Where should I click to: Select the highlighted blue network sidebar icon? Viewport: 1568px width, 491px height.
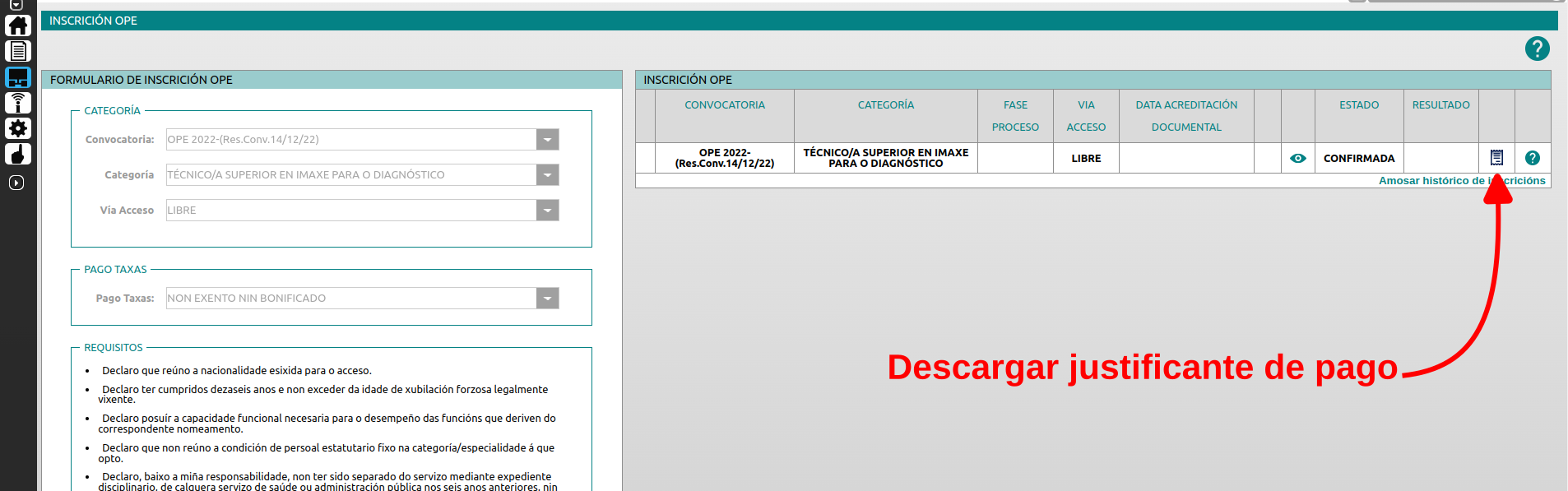click(x=17, y=77)
